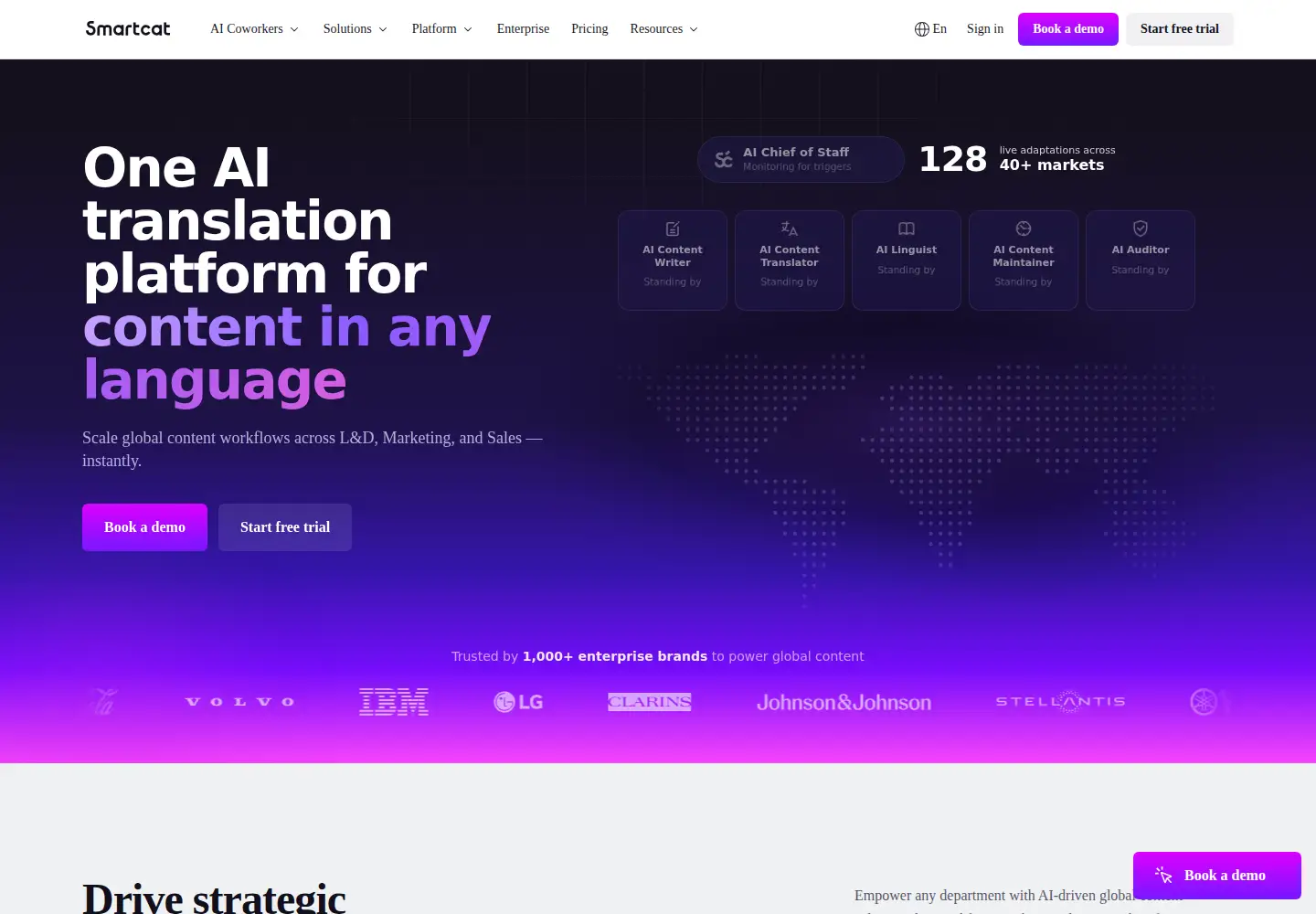Open the Platform dropdown menu
The height and width of the screenshot is (914, 1316).
pos(441,29)
